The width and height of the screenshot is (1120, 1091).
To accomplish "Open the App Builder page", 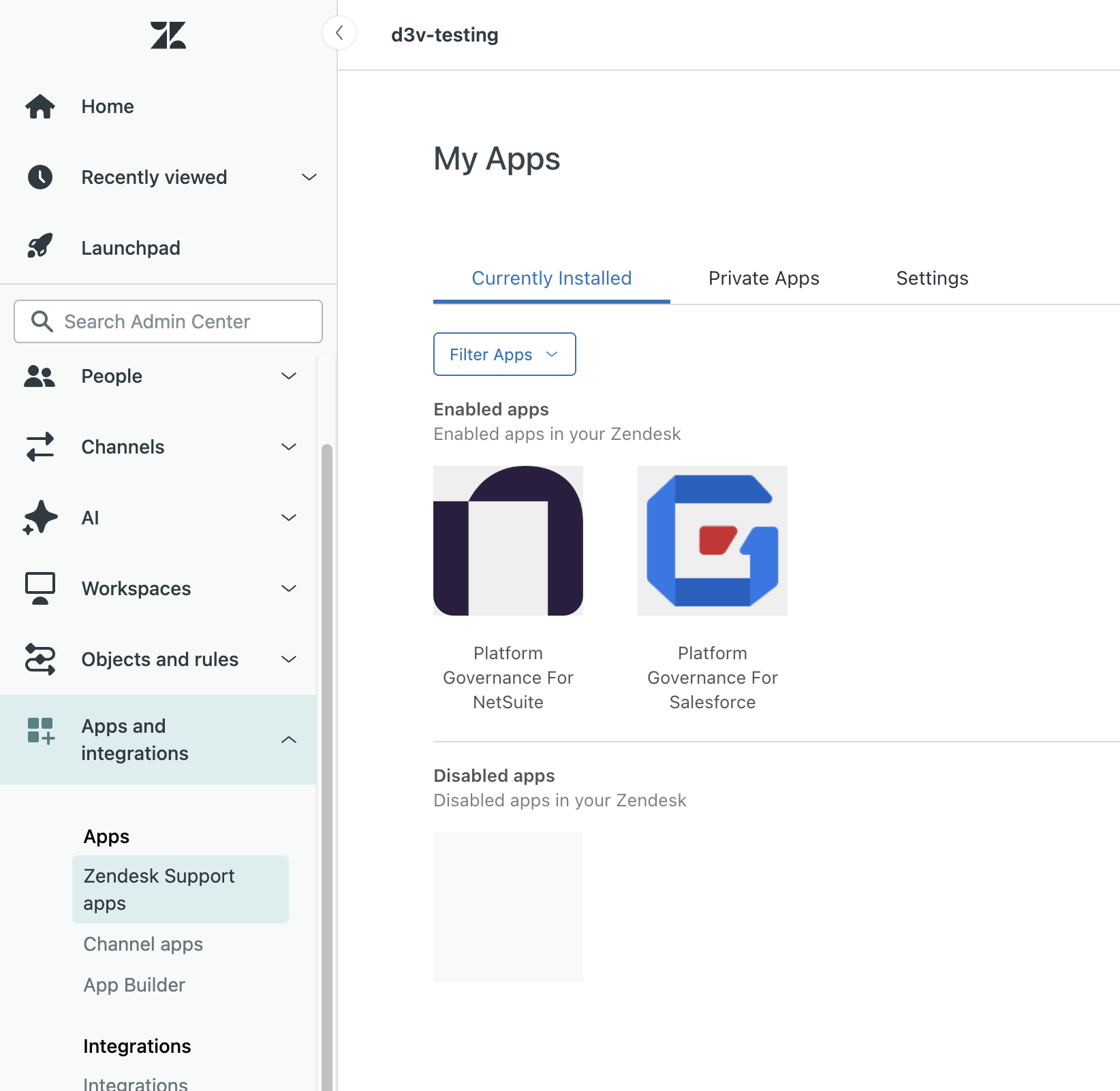I will (x=134, y=985).
